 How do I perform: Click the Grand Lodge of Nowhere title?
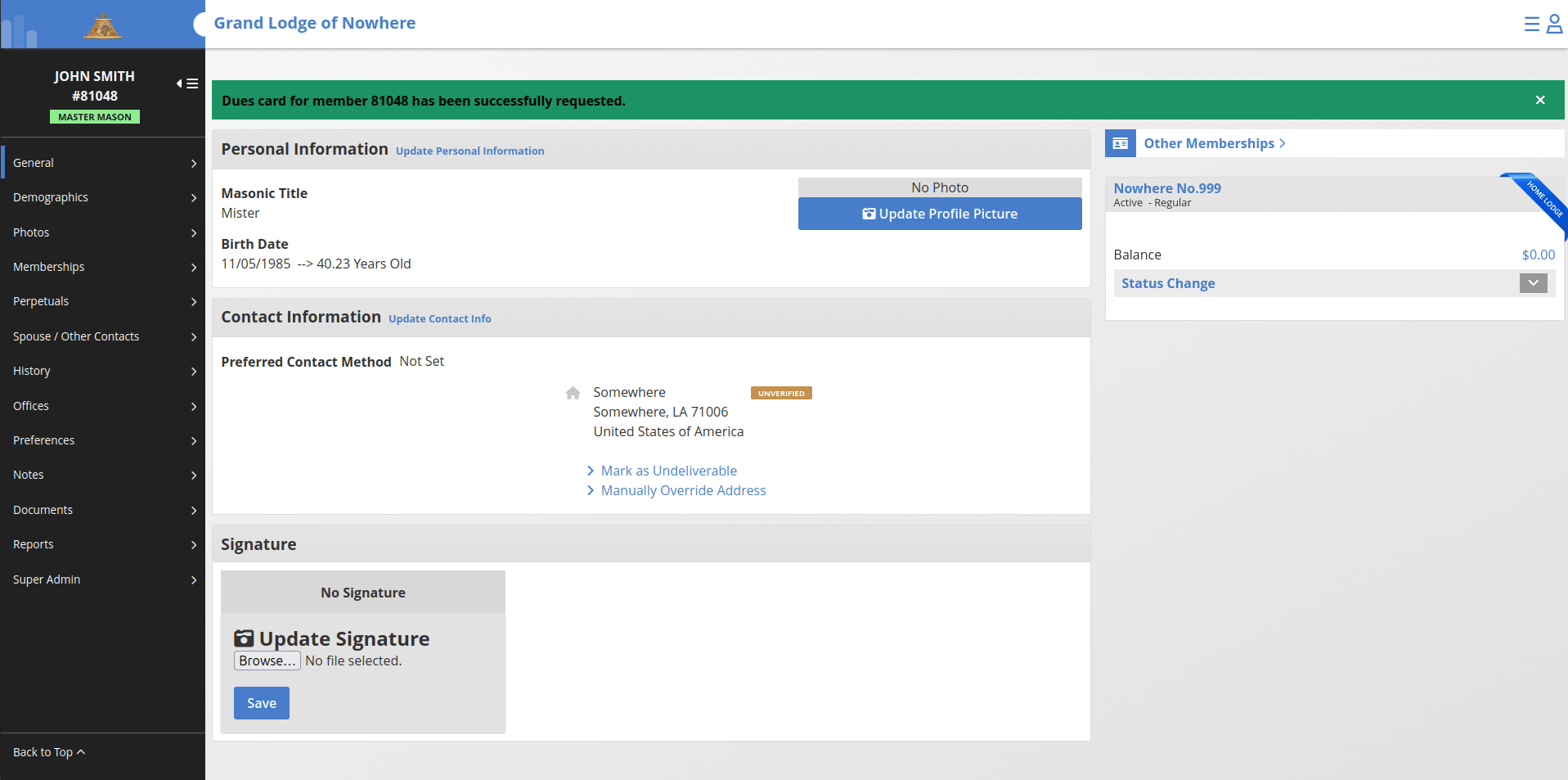[x=315, y=23]
